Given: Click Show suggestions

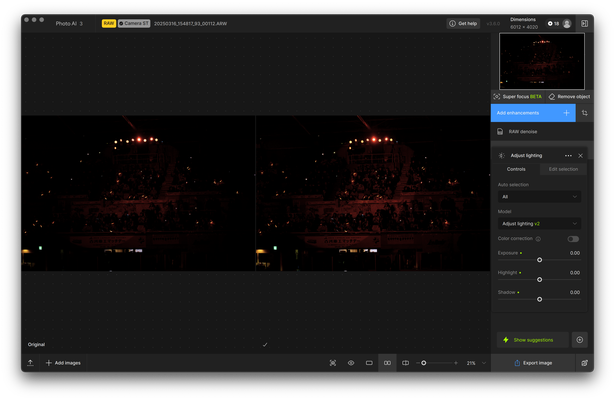Looking at the screenshot, I should (533, 340).
